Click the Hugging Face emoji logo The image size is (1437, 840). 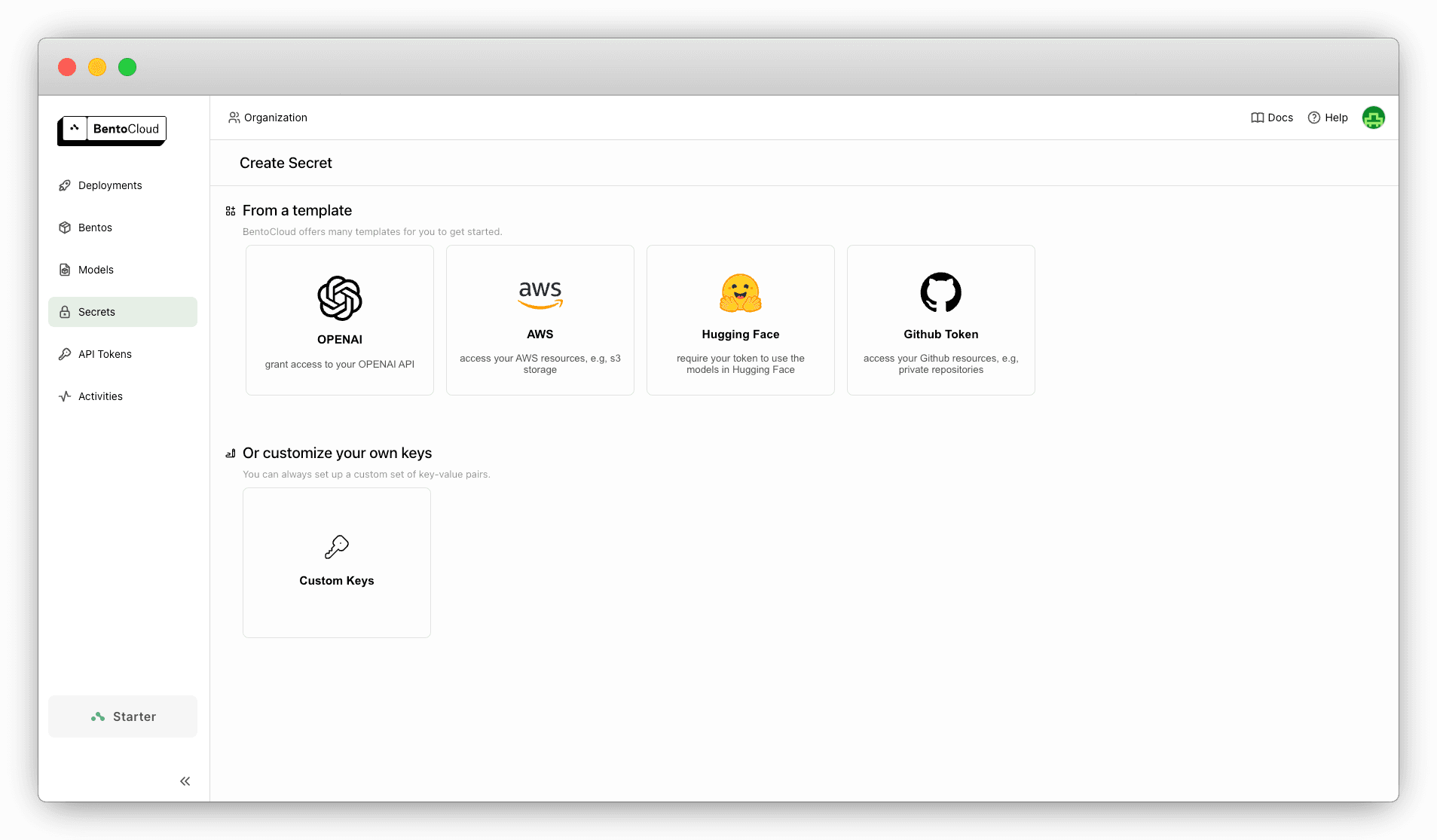(741, 293)
